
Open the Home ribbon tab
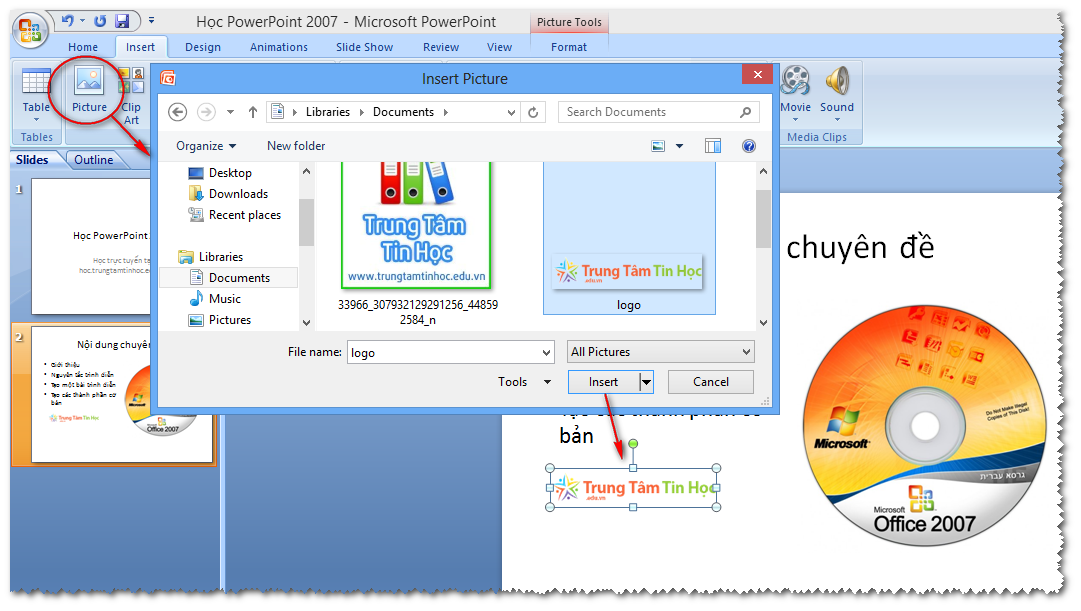click(x=83, y=47)
